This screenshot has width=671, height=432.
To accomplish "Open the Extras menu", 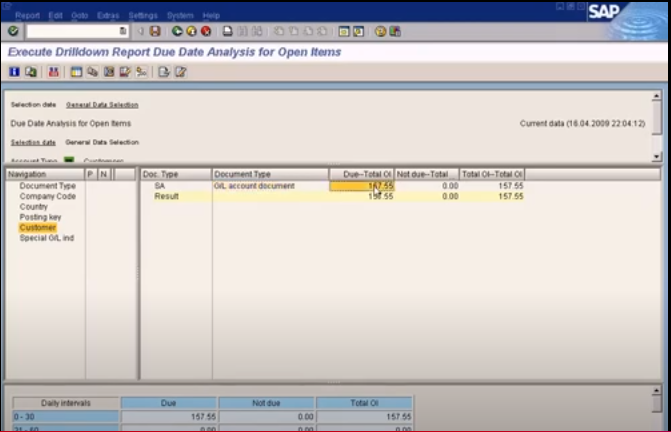I will [108, 15].
